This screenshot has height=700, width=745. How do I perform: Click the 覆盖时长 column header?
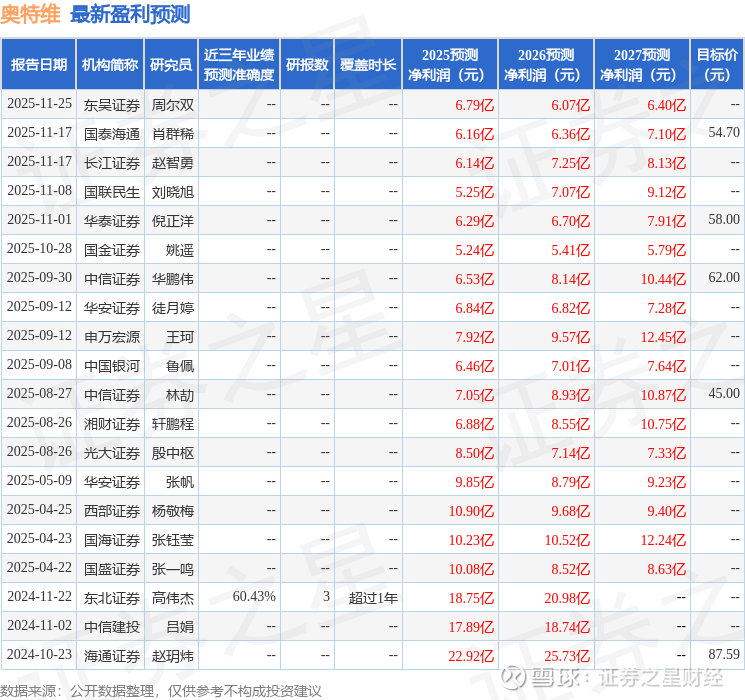pyautogui.click(x=368, y=64)
